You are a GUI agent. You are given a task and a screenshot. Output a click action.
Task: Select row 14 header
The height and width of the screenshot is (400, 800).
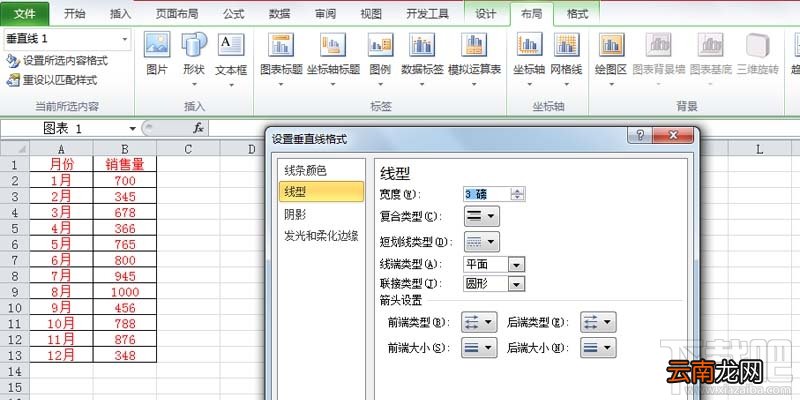click(15, 372)
